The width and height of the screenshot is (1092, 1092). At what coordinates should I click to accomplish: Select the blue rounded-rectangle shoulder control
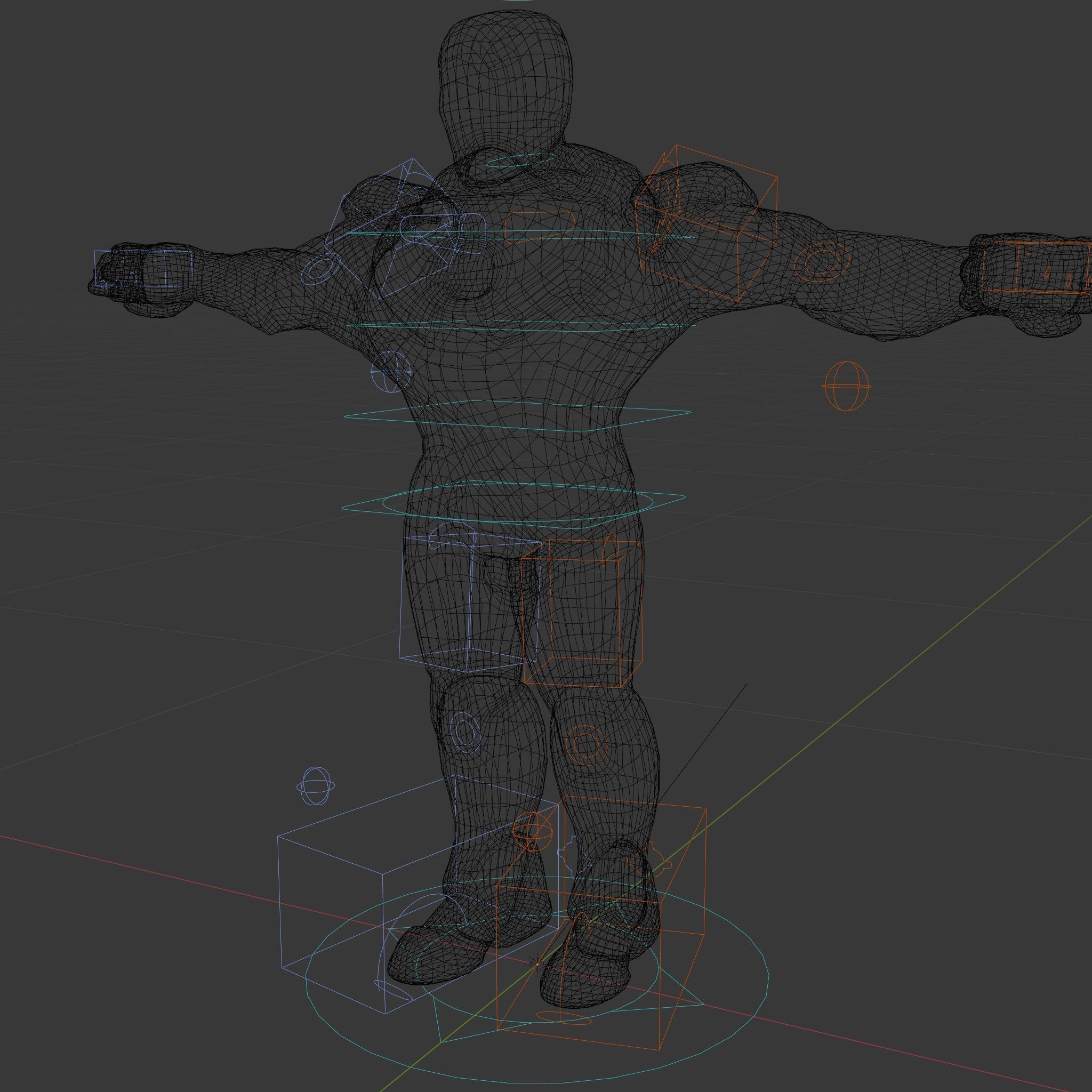pos(443,234)
